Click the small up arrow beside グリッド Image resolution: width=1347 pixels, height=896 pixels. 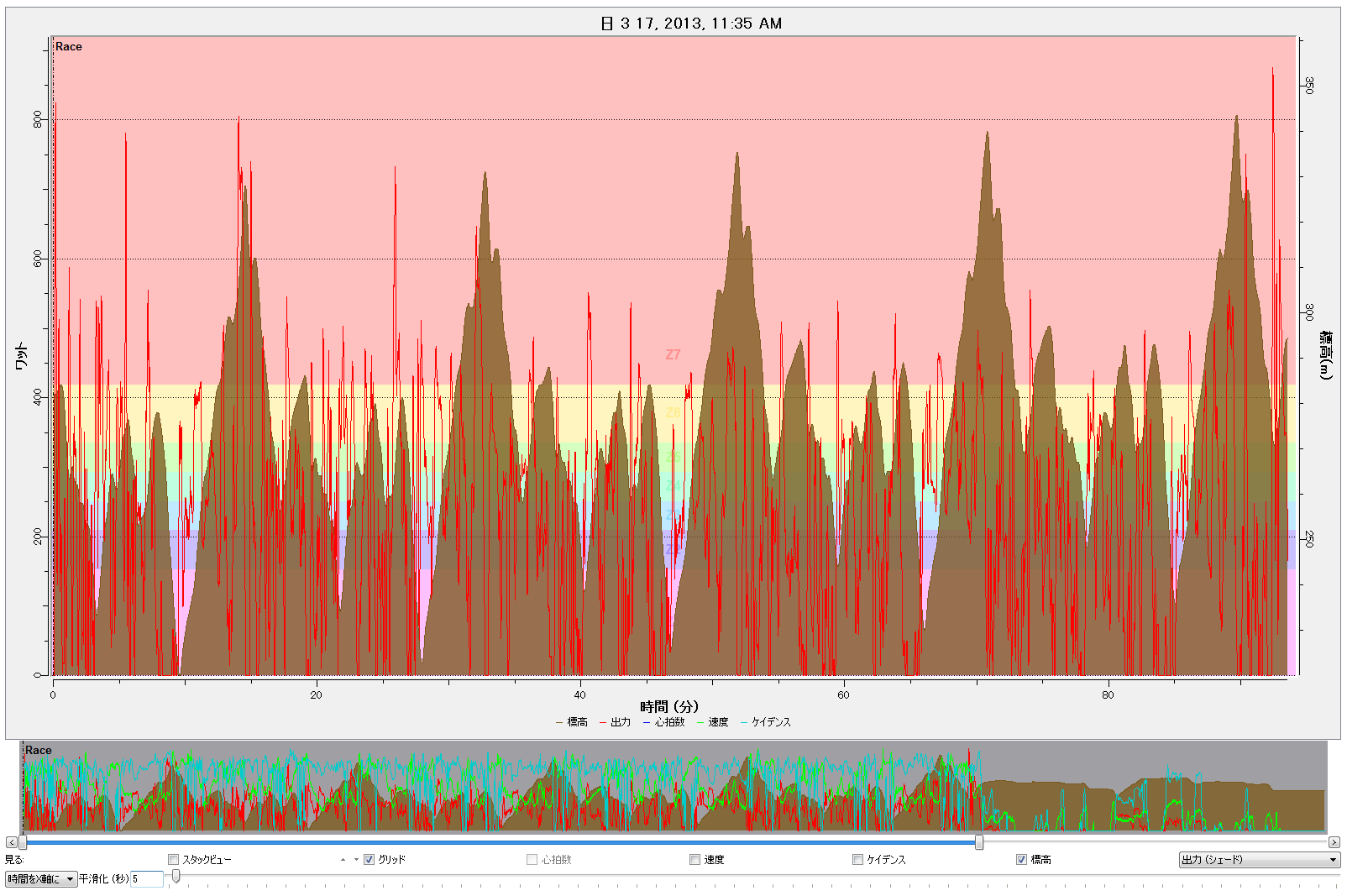343,860
